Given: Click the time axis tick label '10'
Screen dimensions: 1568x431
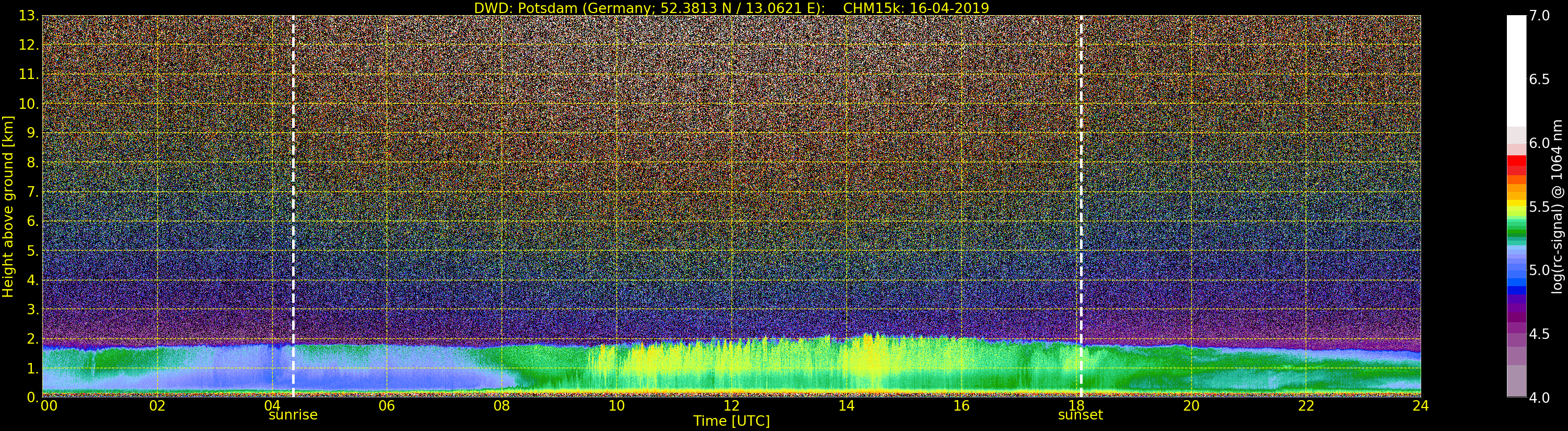Looking at the screenshot, I should 617,406.
